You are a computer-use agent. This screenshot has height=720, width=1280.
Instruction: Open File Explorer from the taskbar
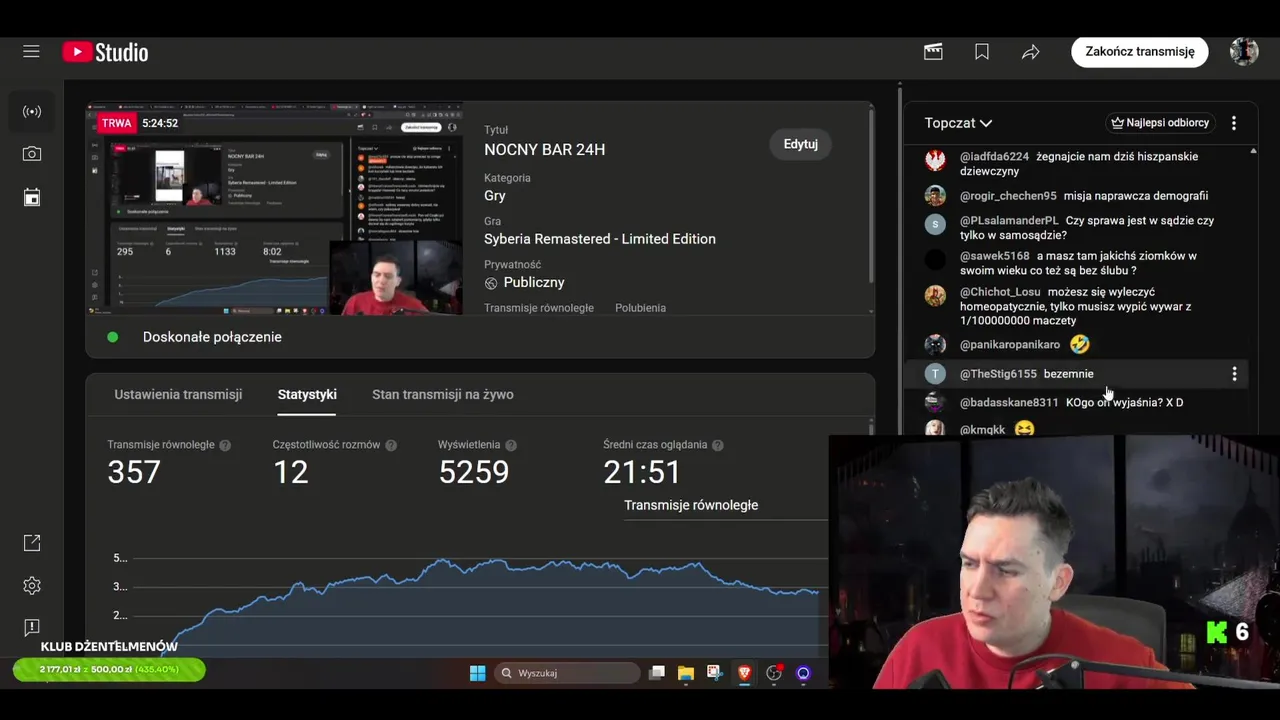686,673
